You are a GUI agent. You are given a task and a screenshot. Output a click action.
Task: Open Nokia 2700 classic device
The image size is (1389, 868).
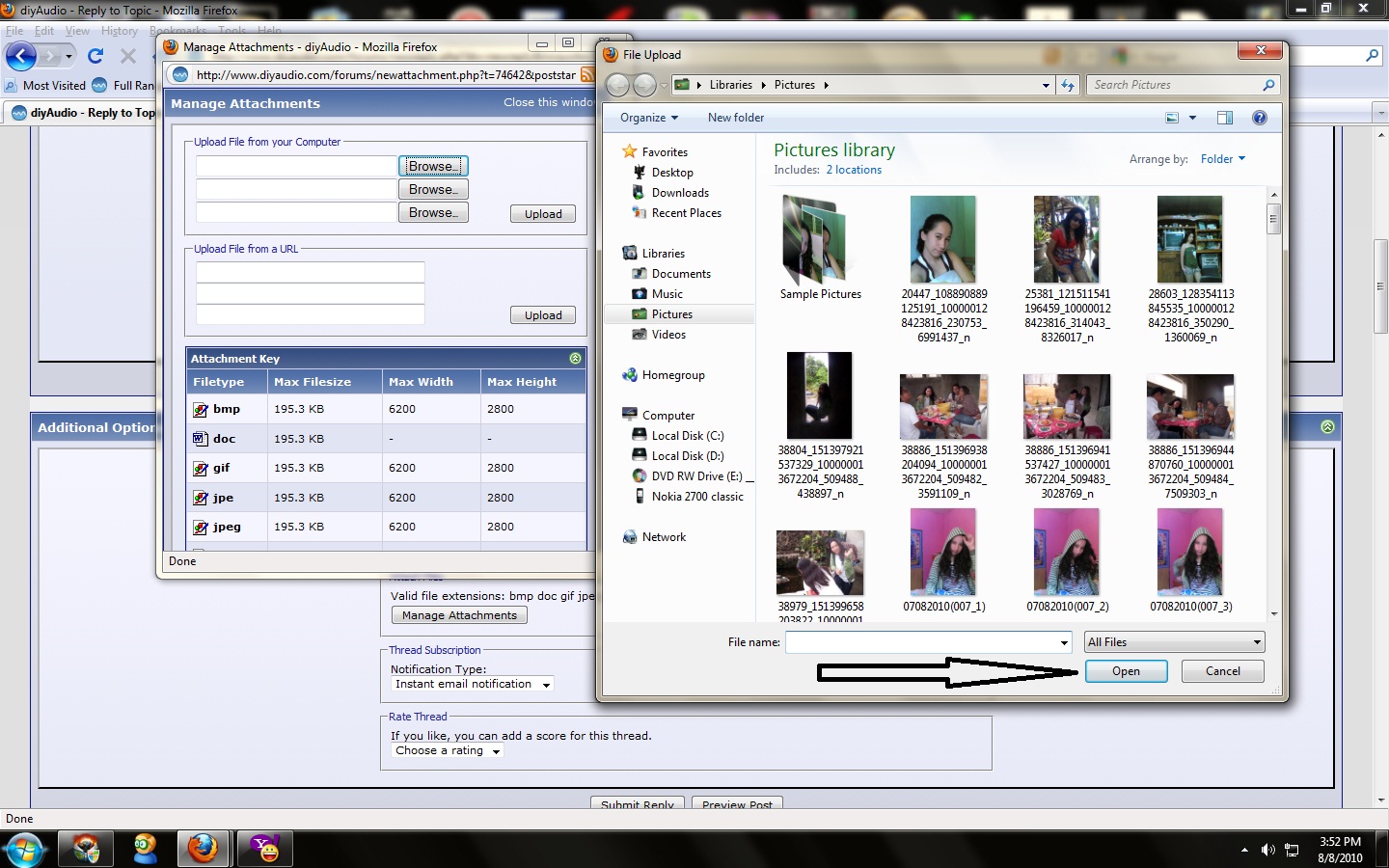point(697,497)
